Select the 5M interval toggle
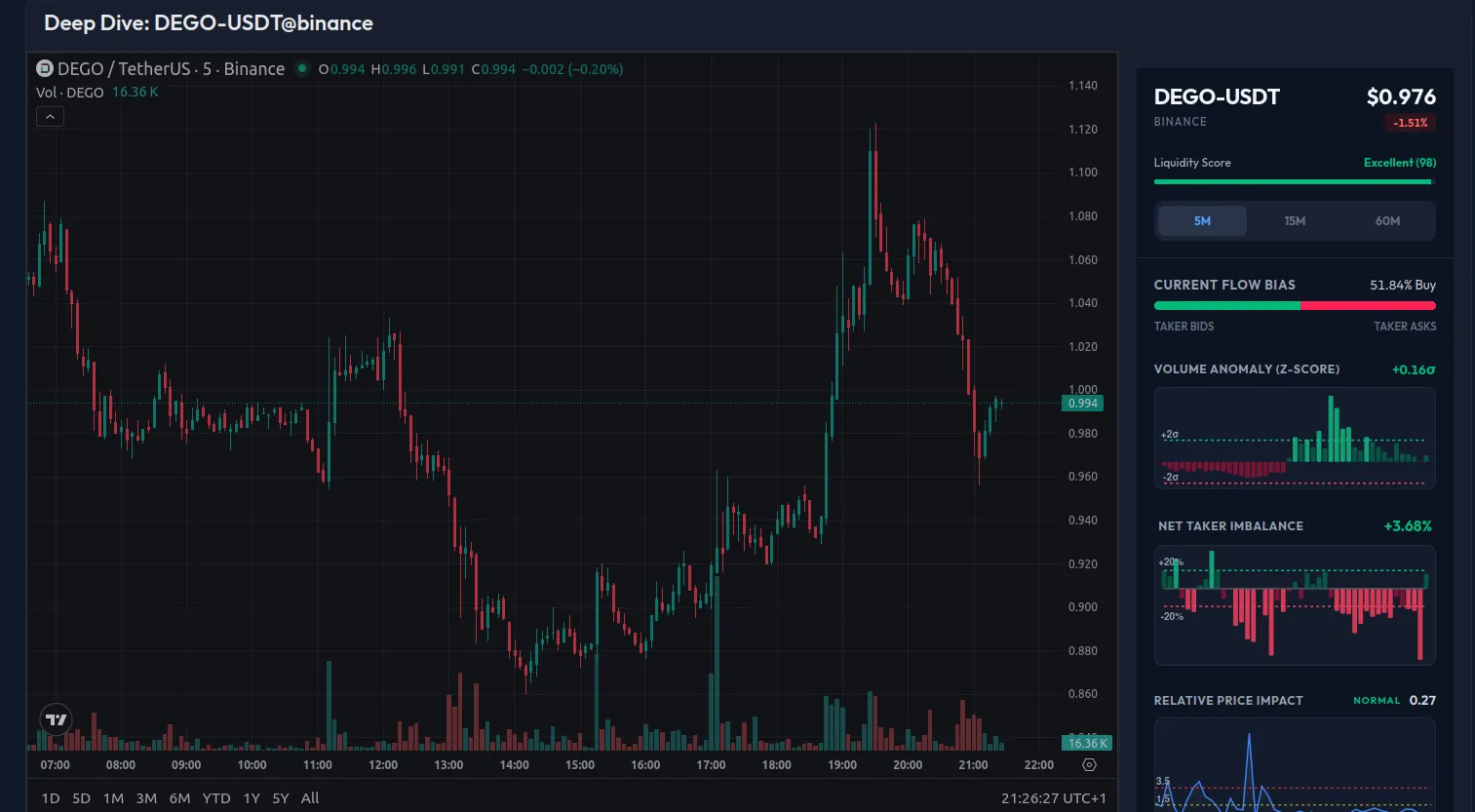Image resolution: width=1475 pixels, height=812 pixels. pos(1201,220)
